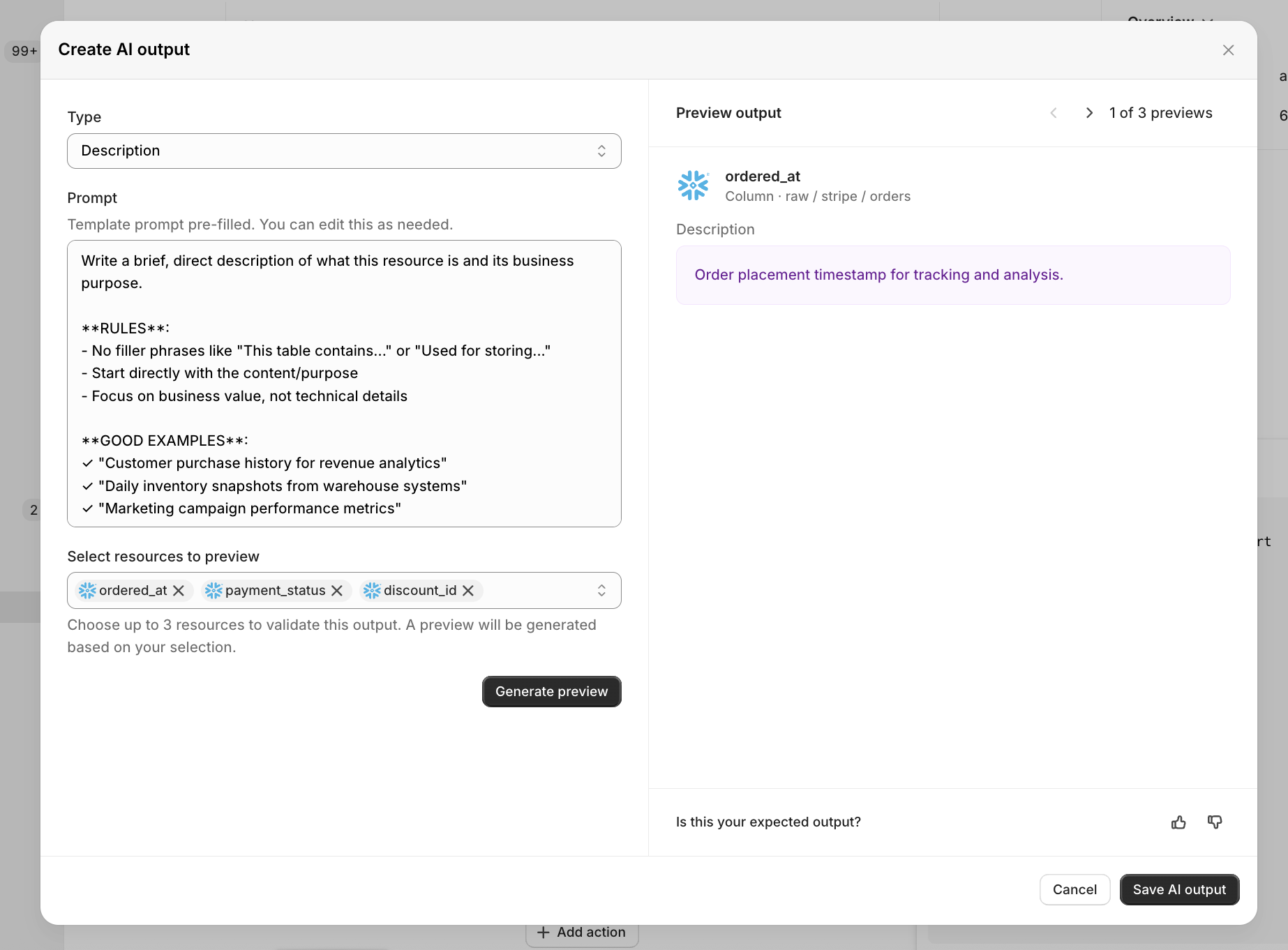Cancel the AI output creation
This screenshot has height=950, width=1288.
pyautogui.click(x=1074, y=890)
